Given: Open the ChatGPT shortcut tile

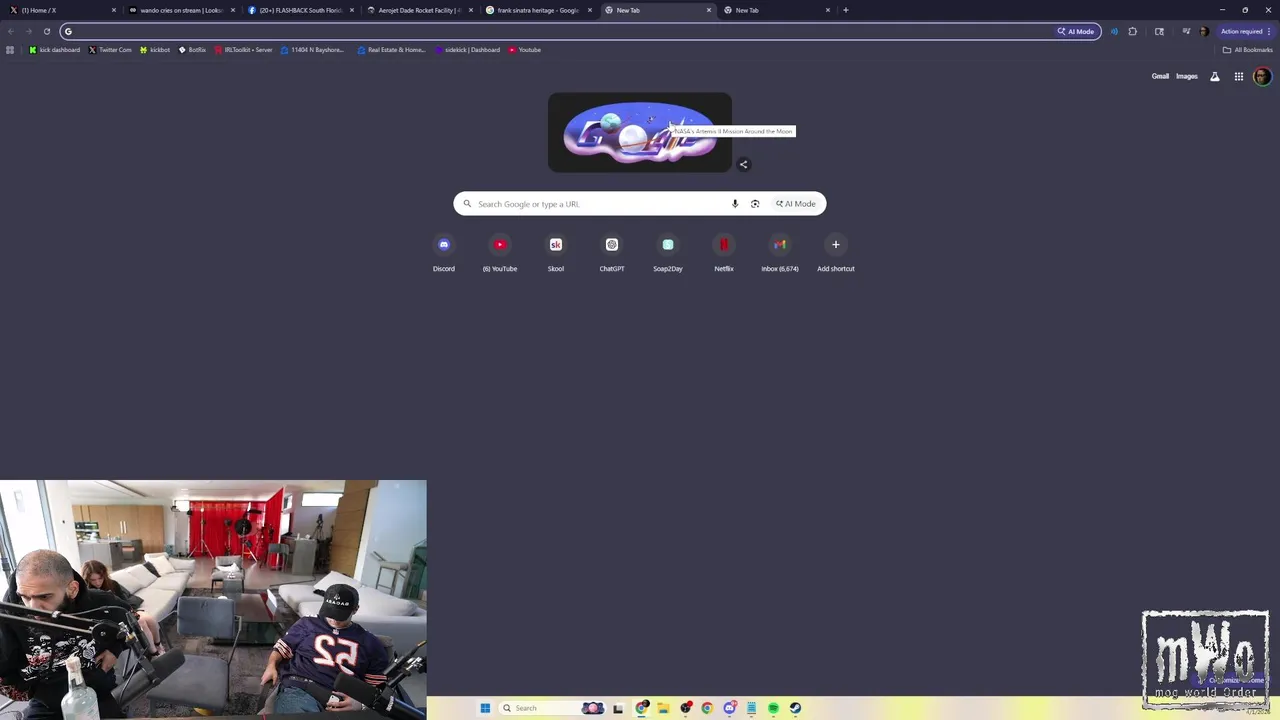Looking at the screenshot, I should click(612, 252).
